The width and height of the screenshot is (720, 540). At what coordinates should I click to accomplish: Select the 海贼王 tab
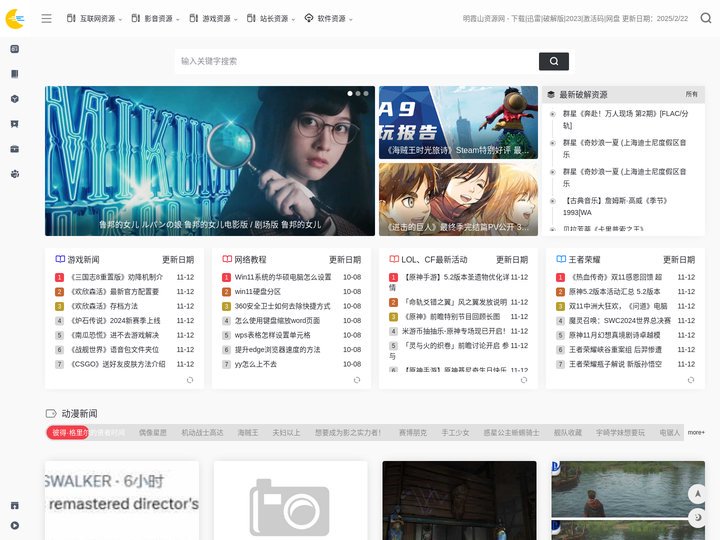pos(248,433)
